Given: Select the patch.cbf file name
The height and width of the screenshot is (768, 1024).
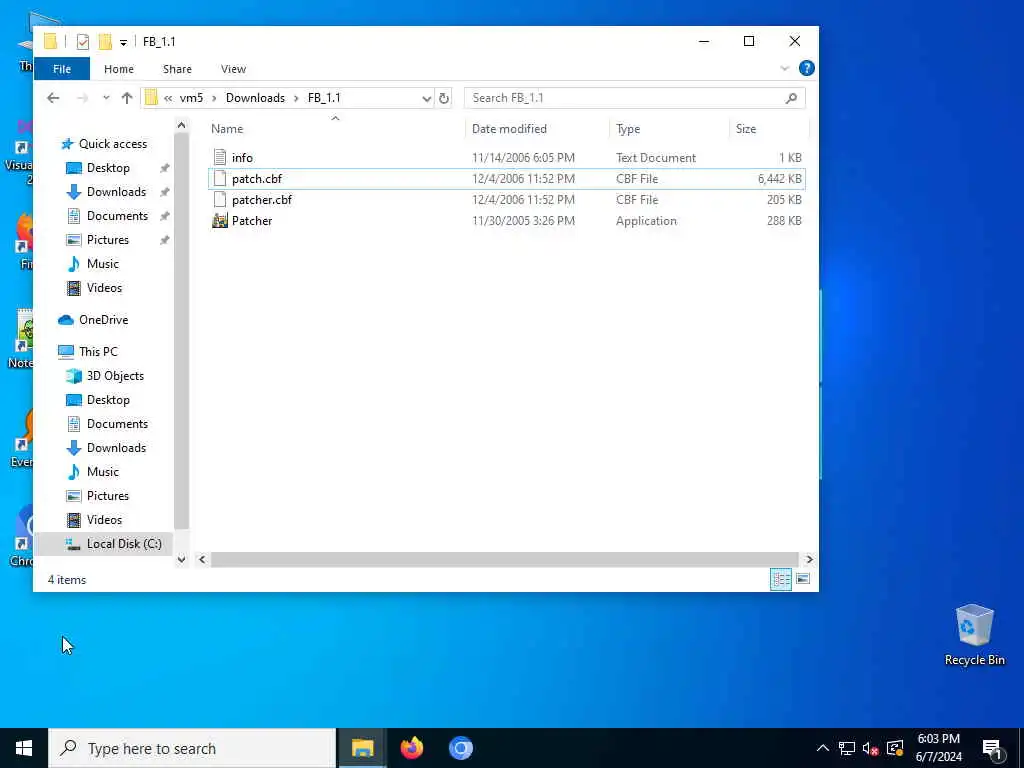Looking at the screenshot, I should coord(257,179).
